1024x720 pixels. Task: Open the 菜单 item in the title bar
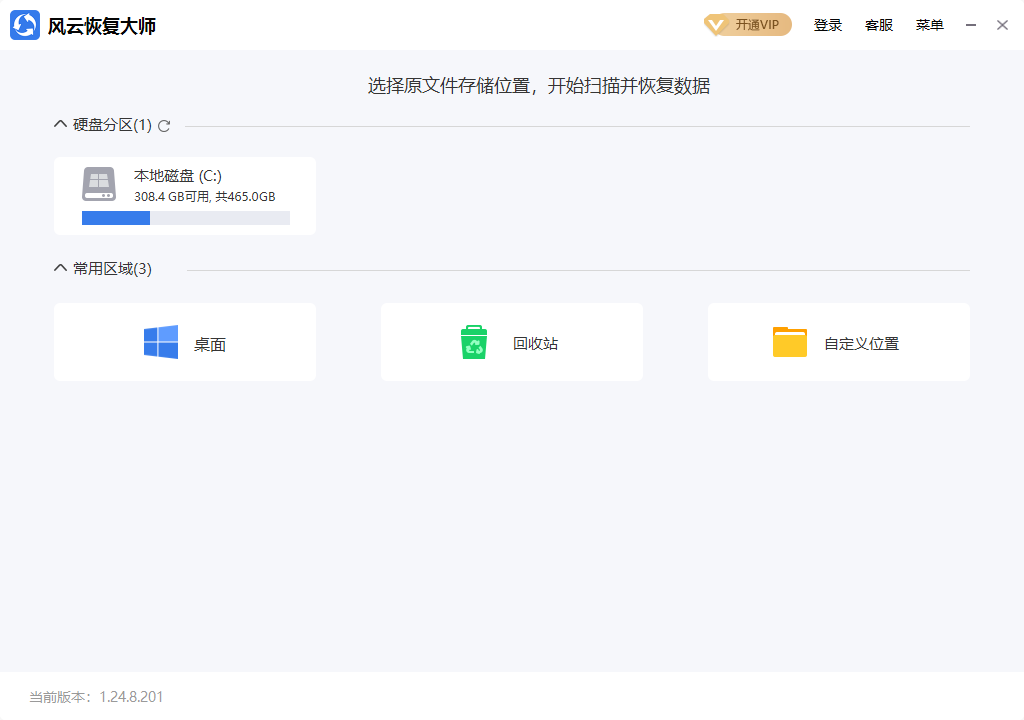[929, 24]
